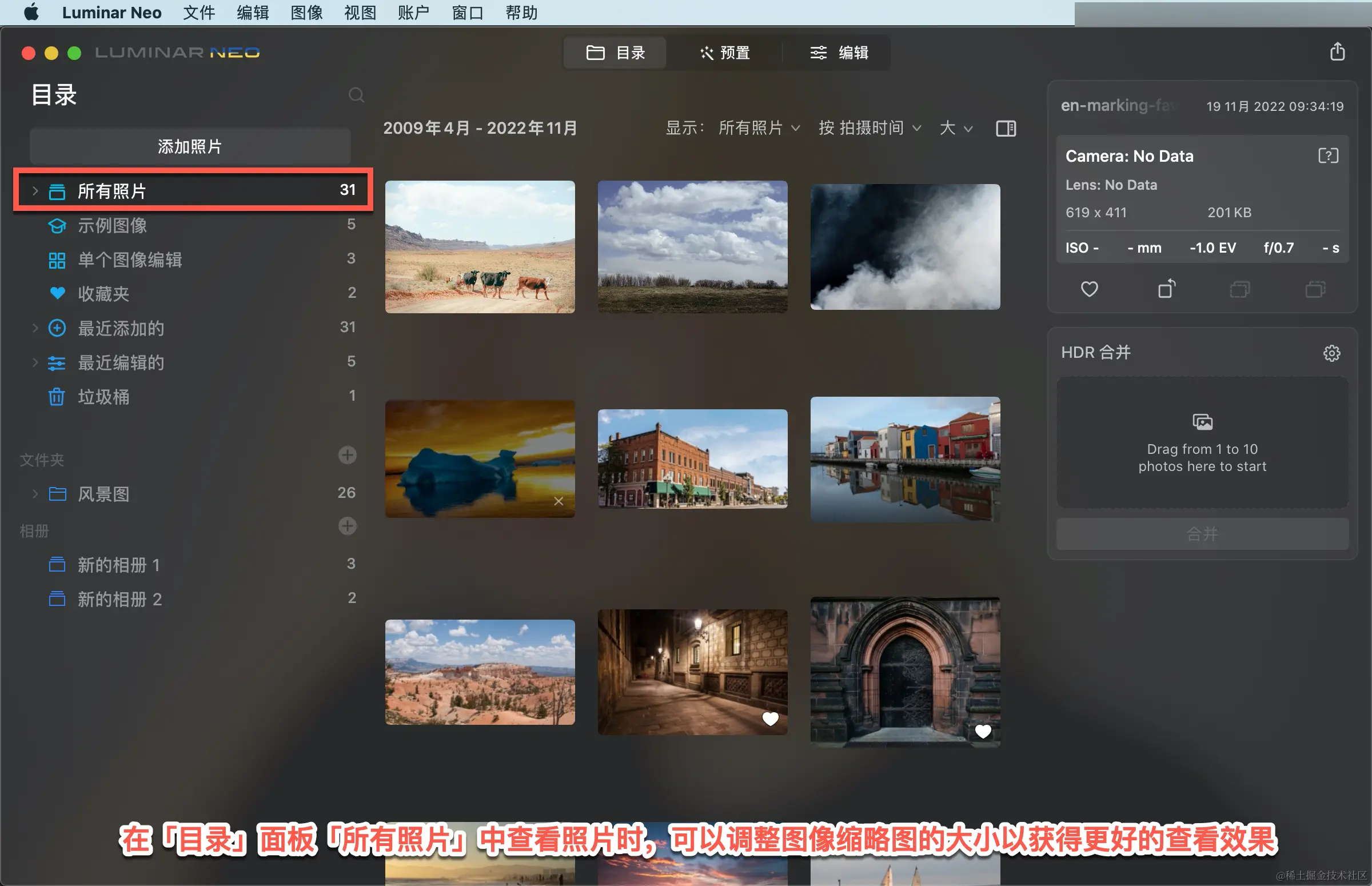Image resolution: width=1372 pixels, height=886 pixels.
Task: Select the 新的相册 1 album
Action: point(119,565)
